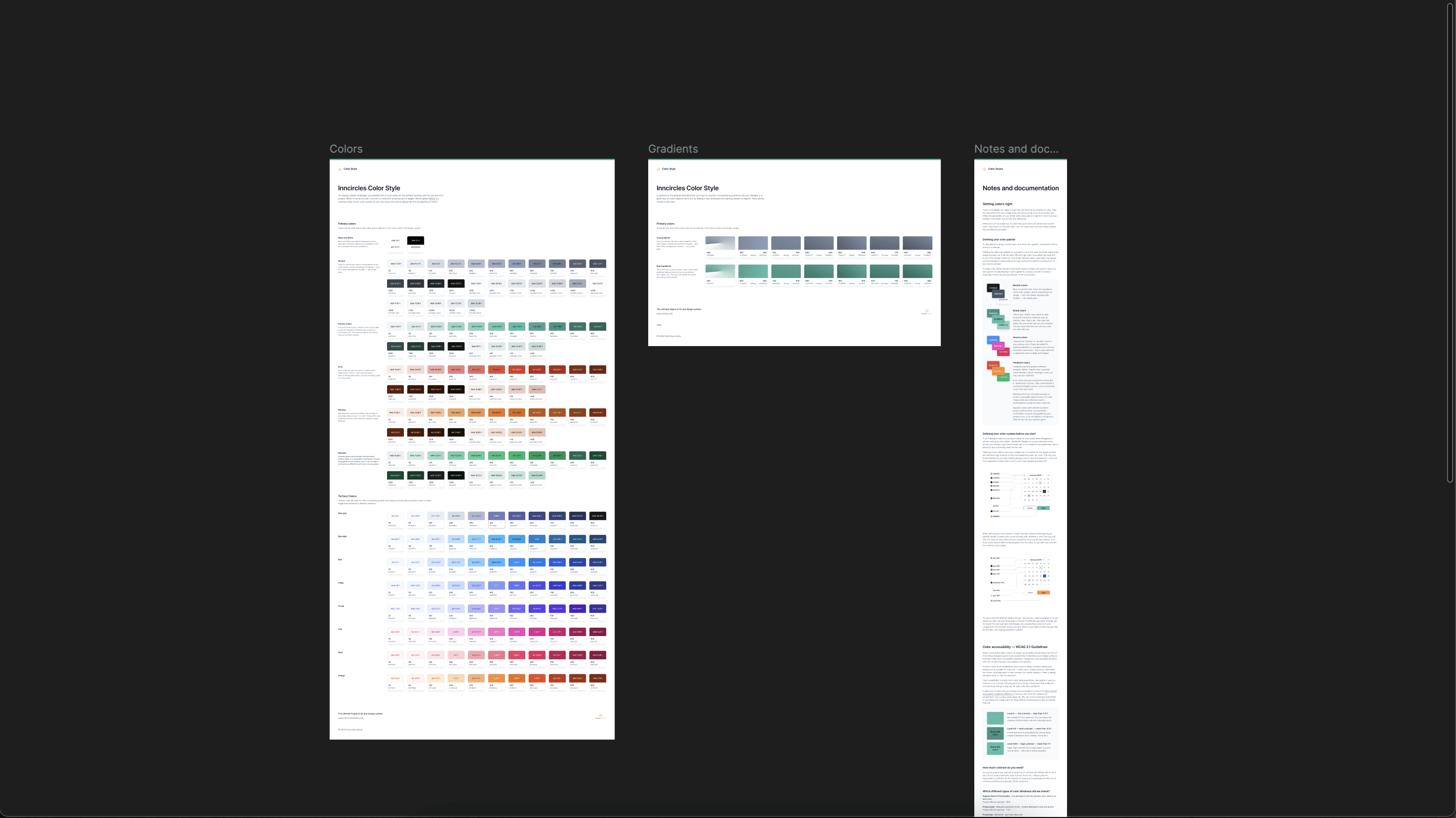This screenshot has width=1456, height=818.
Task: Click the Color Styles logo icon in Notes frame
Action: [985, 169]
